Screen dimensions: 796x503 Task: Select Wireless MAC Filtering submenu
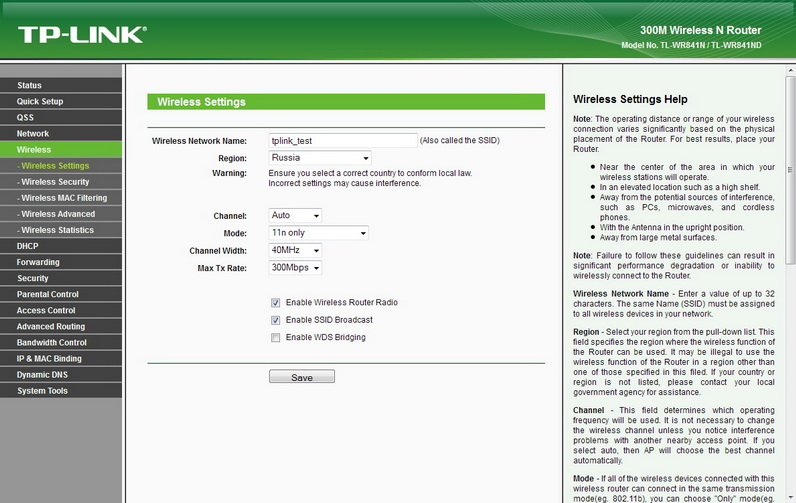63,198
